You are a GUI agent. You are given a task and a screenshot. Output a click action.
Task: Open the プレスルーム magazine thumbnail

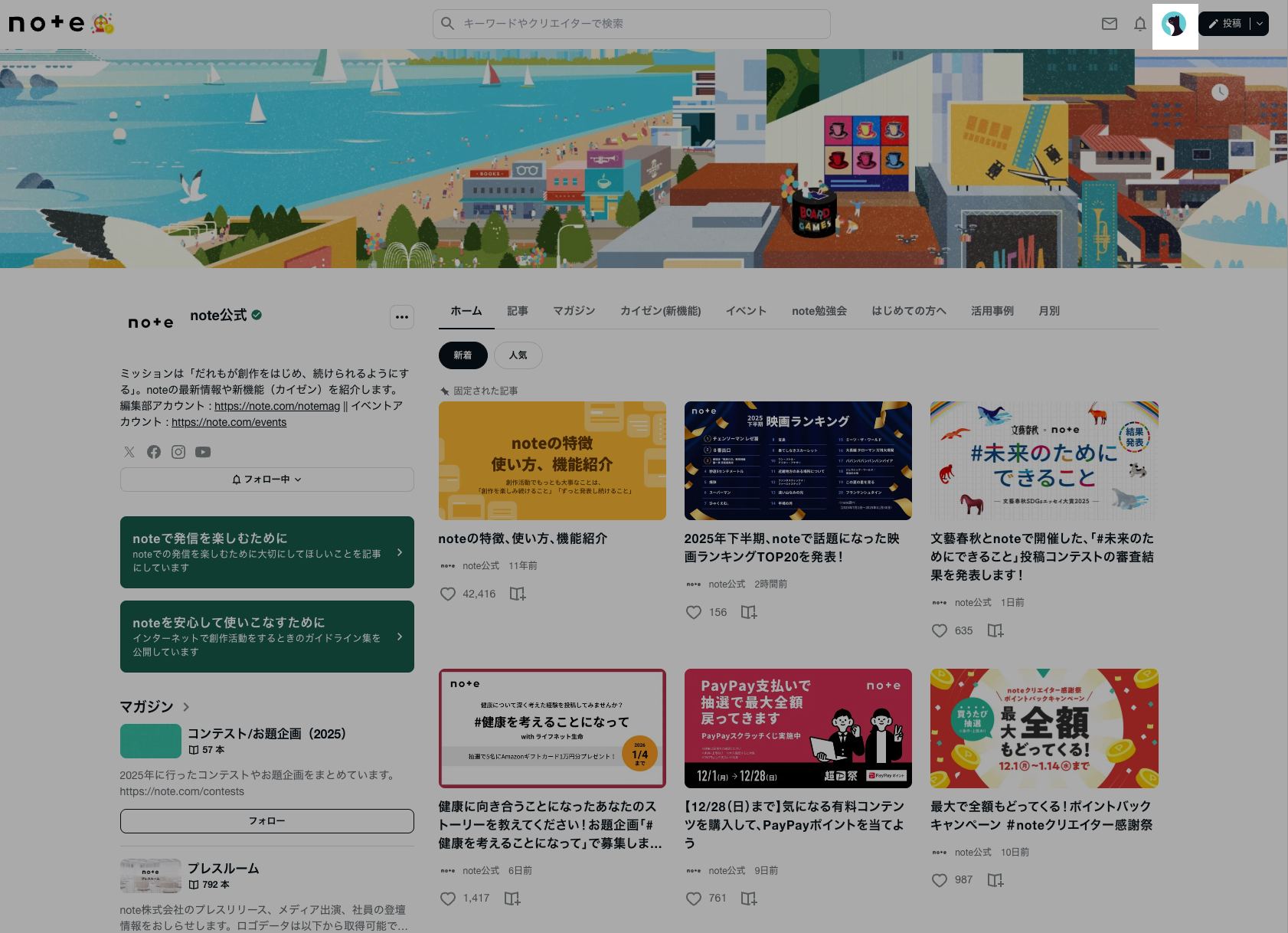[151, 876]
